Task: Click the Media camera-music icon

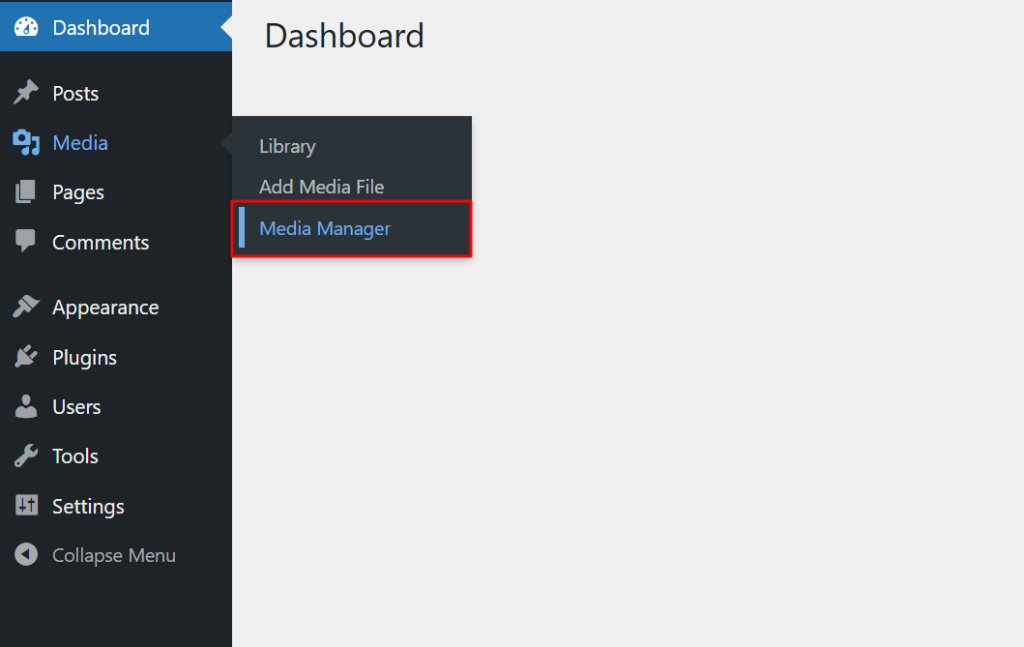Action: pyautogui.click(x=26, y=143)
